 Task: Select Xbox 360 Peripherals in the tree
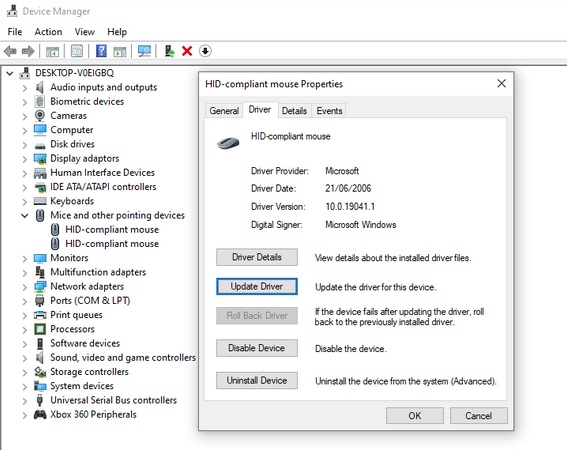(93, 415)
